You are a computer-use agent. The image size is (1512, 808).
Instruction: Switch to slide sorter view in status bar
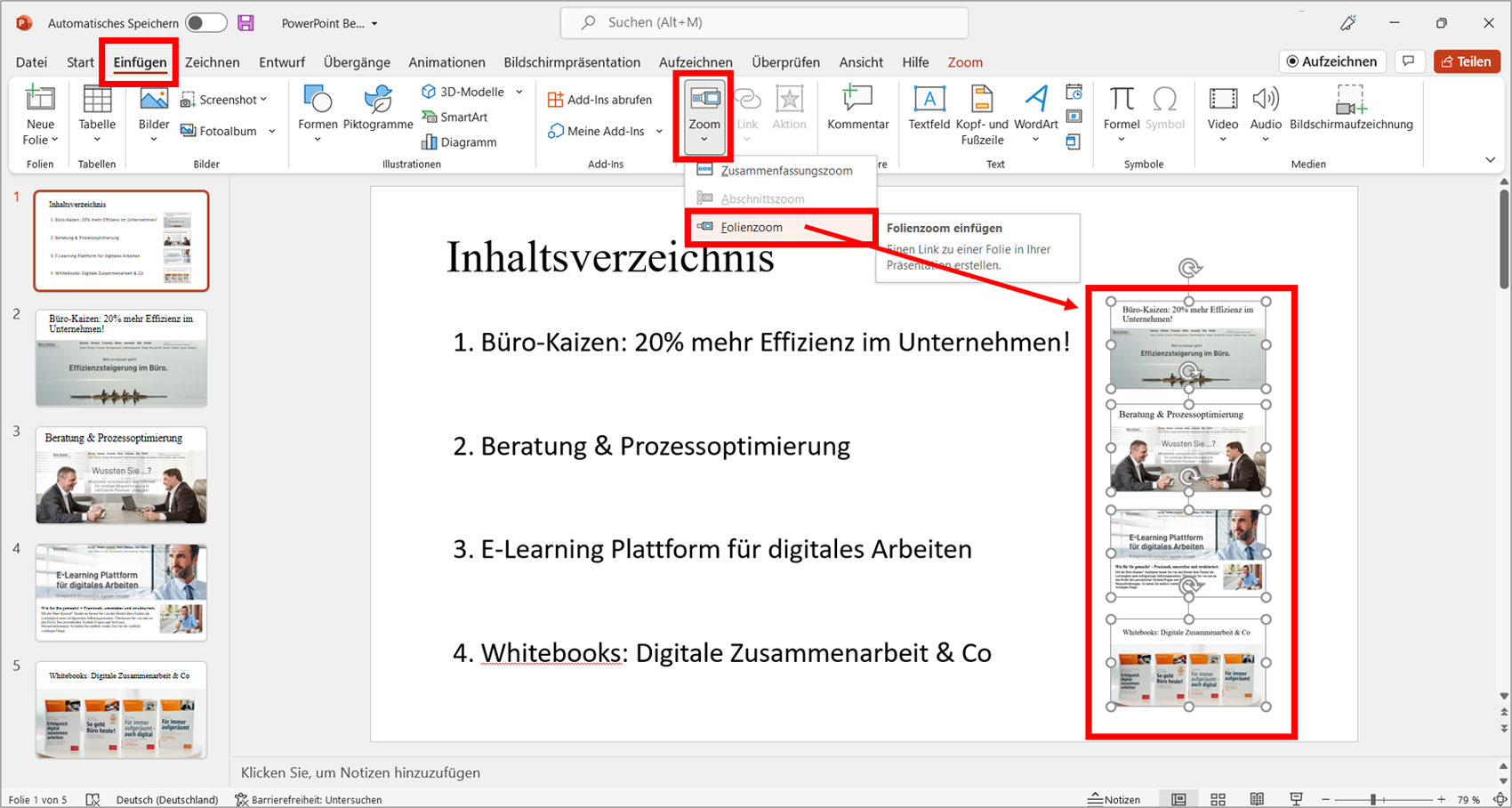(x=1218, y=799)
